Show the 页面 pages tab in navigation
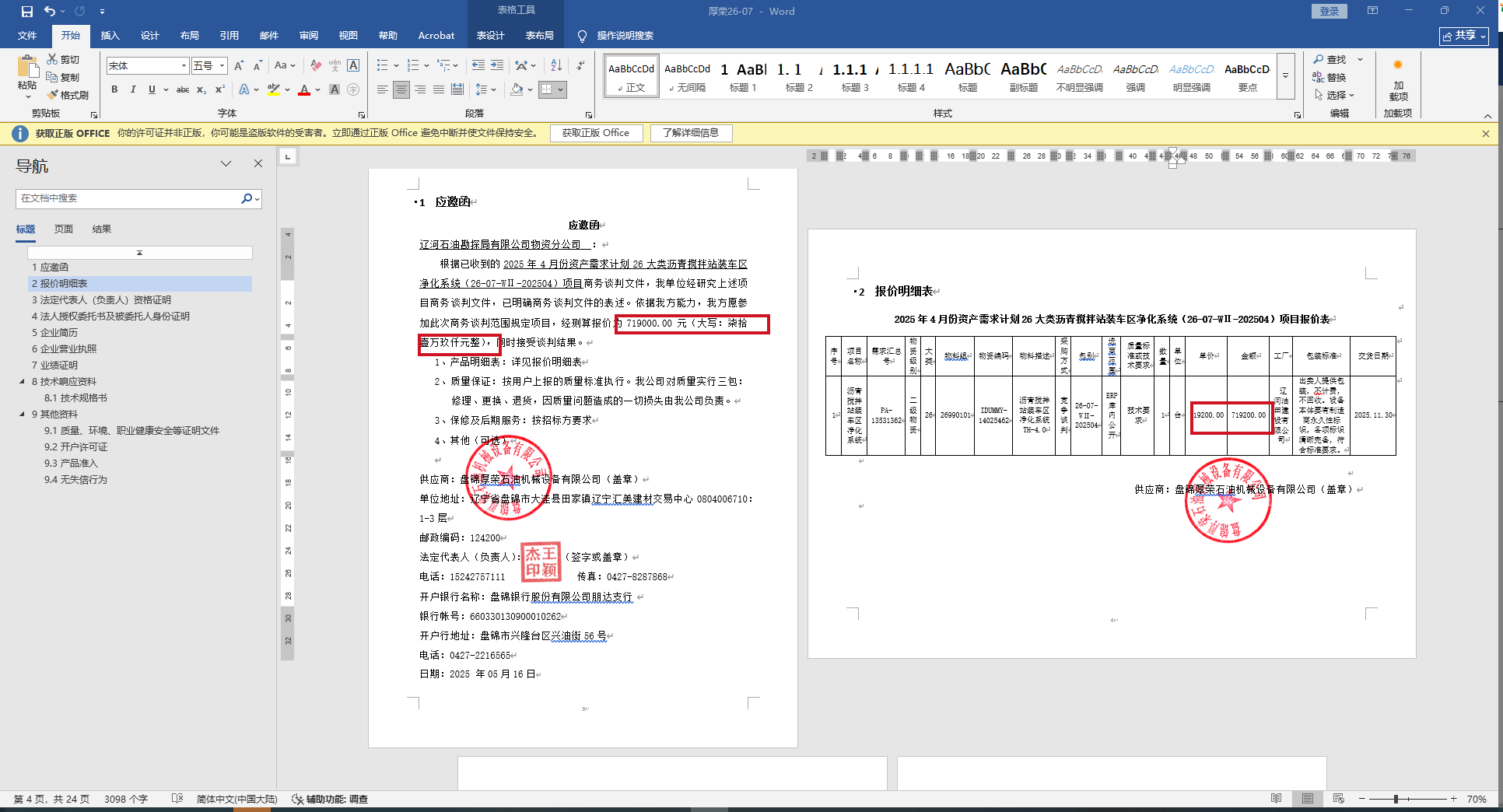The width and height of the screenshot is (1503, 812). click(64, 229)
